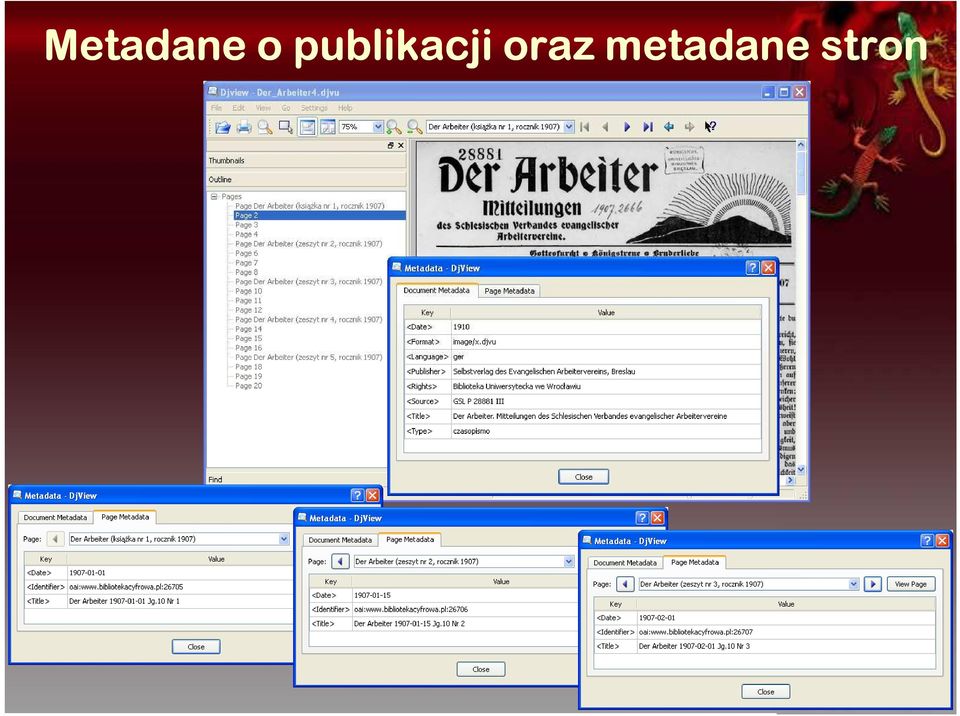Navigate back with the blue left arrow
Screen dimensions: 960x716
point(669,127)
